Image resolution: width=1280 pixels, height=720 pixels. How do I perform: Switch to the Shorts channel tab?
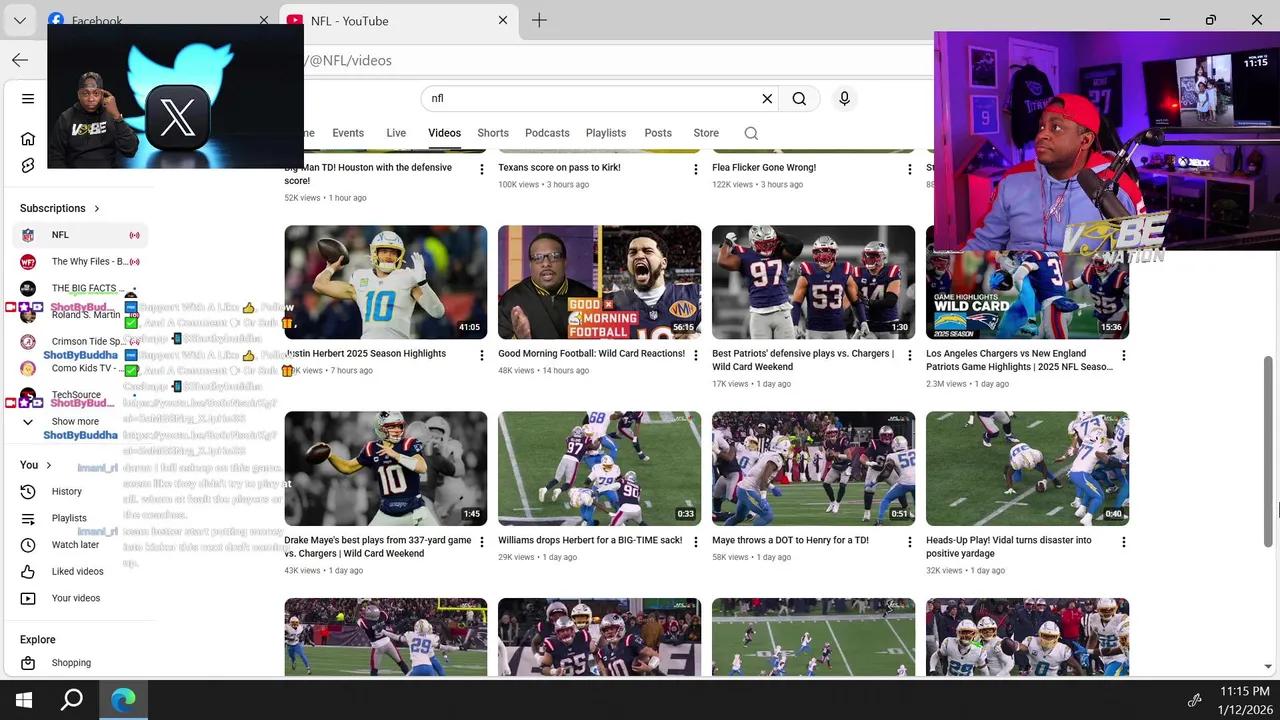tap(493, 133)
